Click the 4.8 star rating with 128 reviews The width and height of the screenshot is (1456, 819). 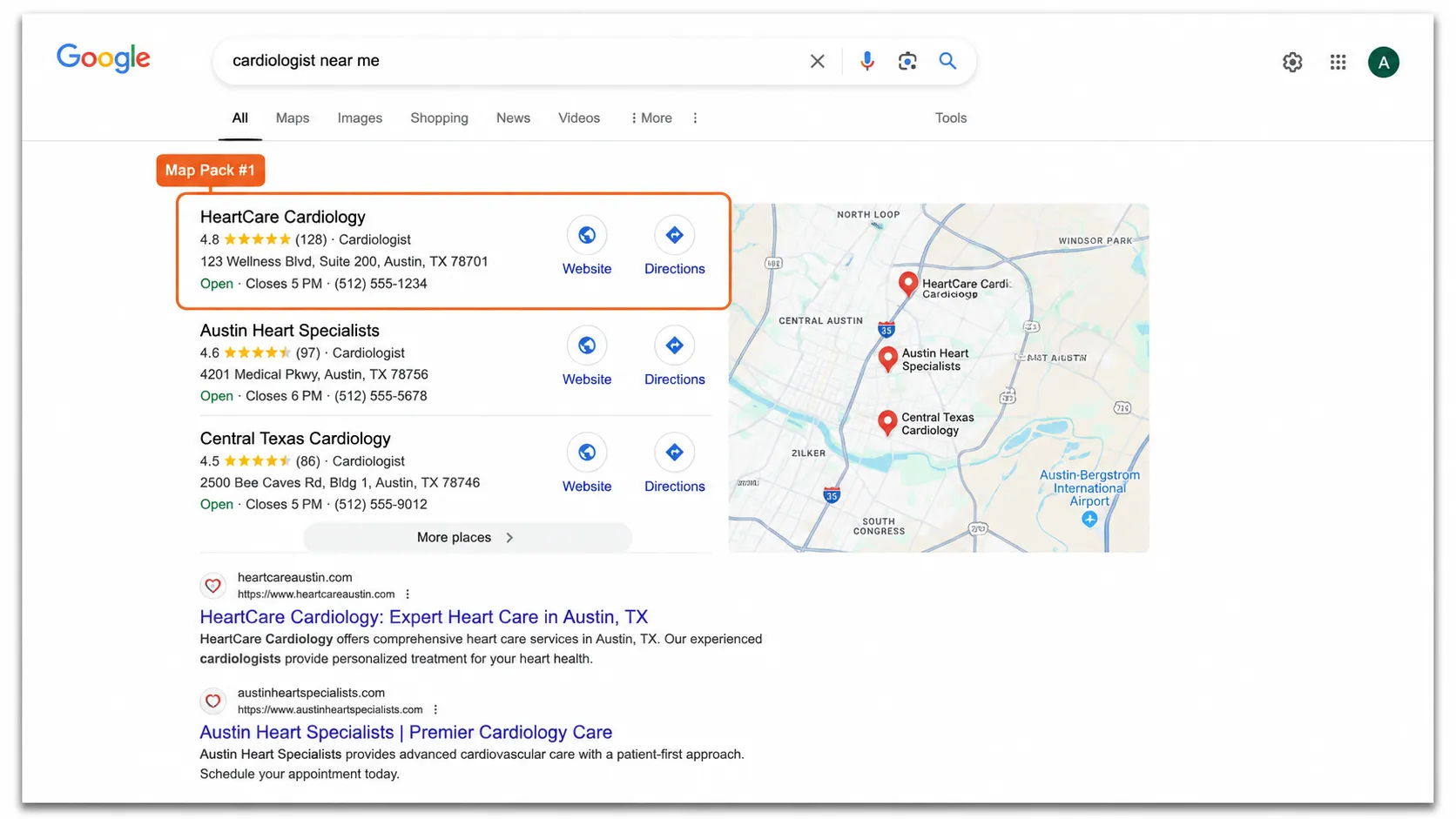tap(263, 239)
